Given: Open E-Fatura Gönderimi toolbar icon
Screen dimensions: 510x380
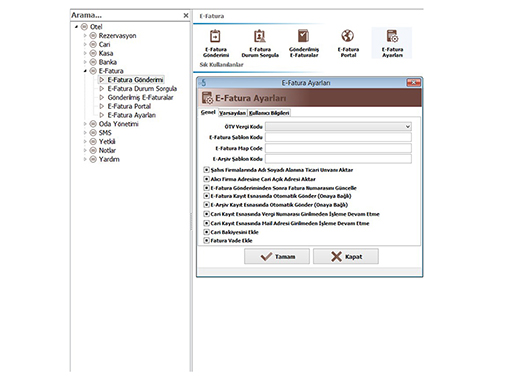Looking at the screenshot, I should (215, 43).
